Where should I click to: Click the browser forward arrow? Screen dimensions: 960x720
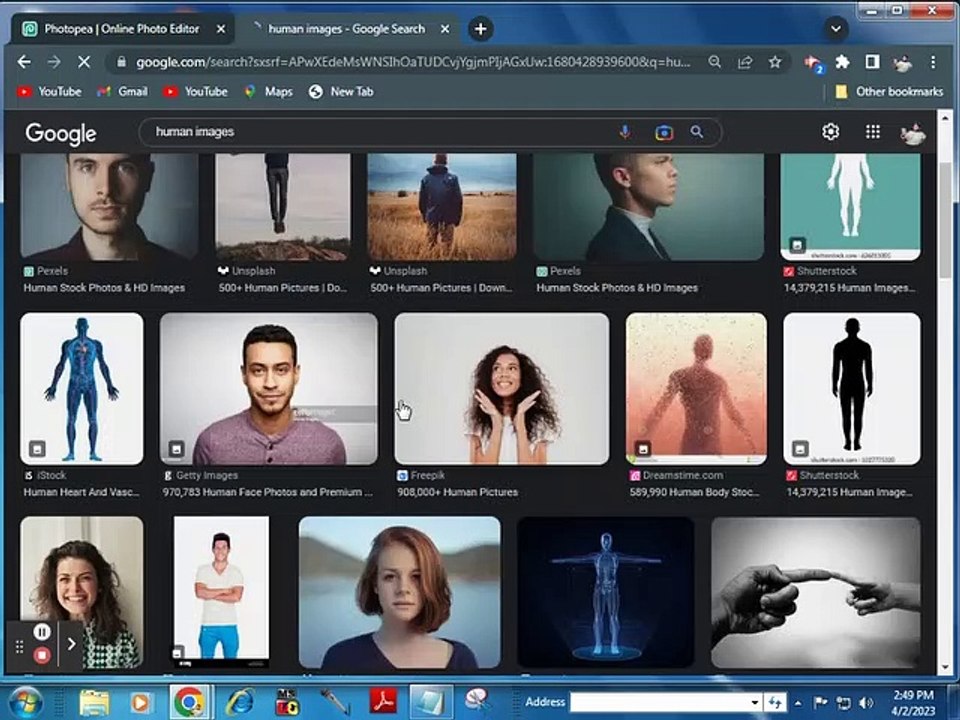point(54,62)
